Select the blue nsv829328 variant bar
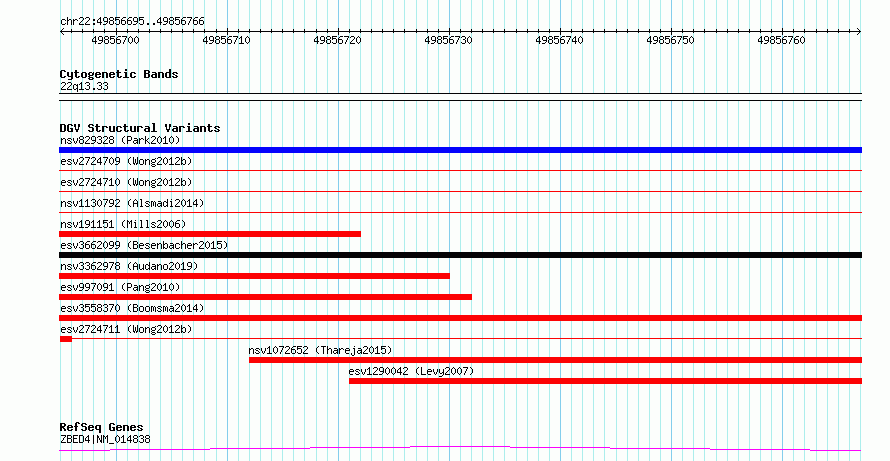Viewport: 890px width, 461px height. (x=460, y=150)
